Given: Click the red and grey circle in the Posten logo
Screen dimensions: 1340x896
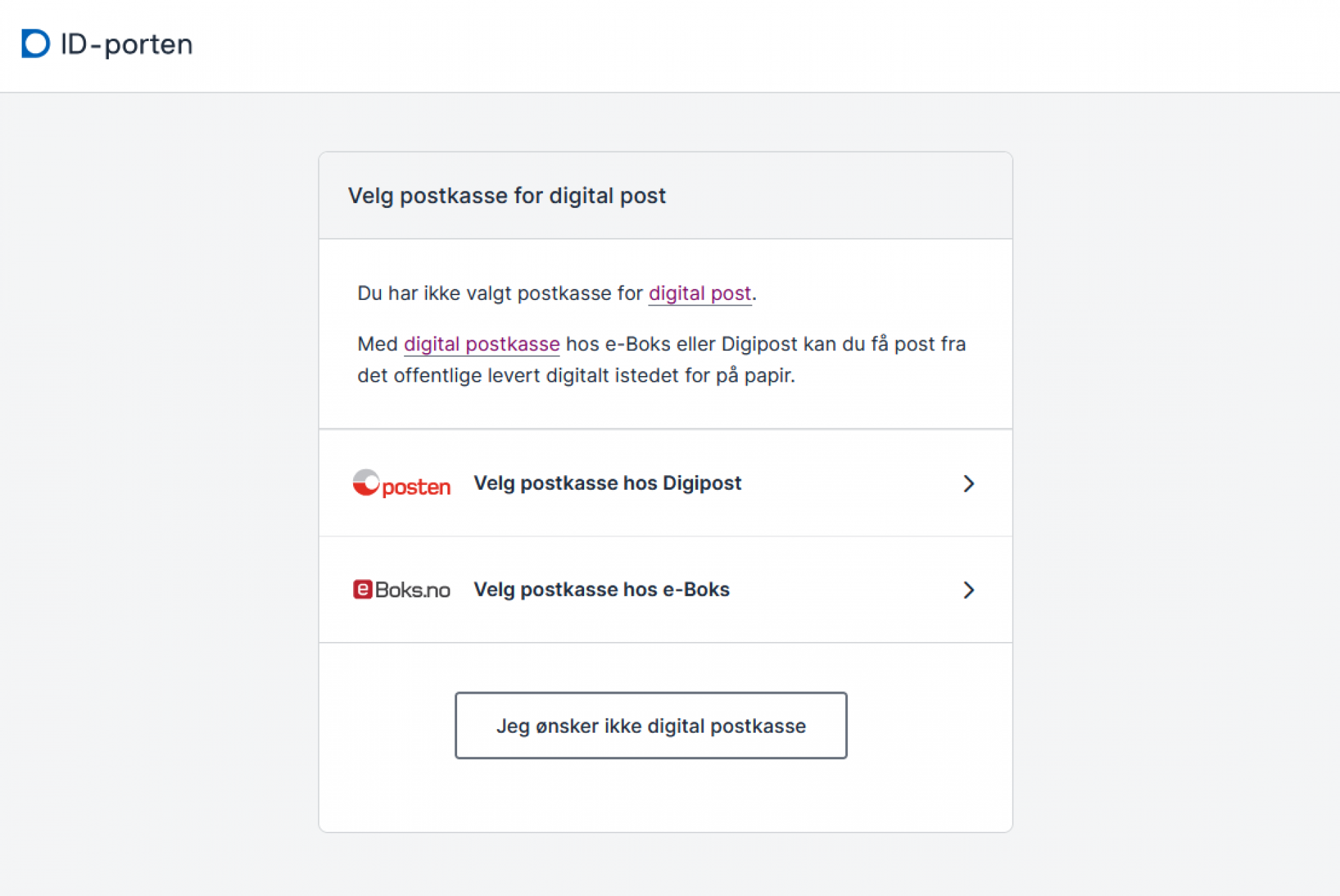Looking at the screenshot, I should pyautogui.click(x=366, y=481).
